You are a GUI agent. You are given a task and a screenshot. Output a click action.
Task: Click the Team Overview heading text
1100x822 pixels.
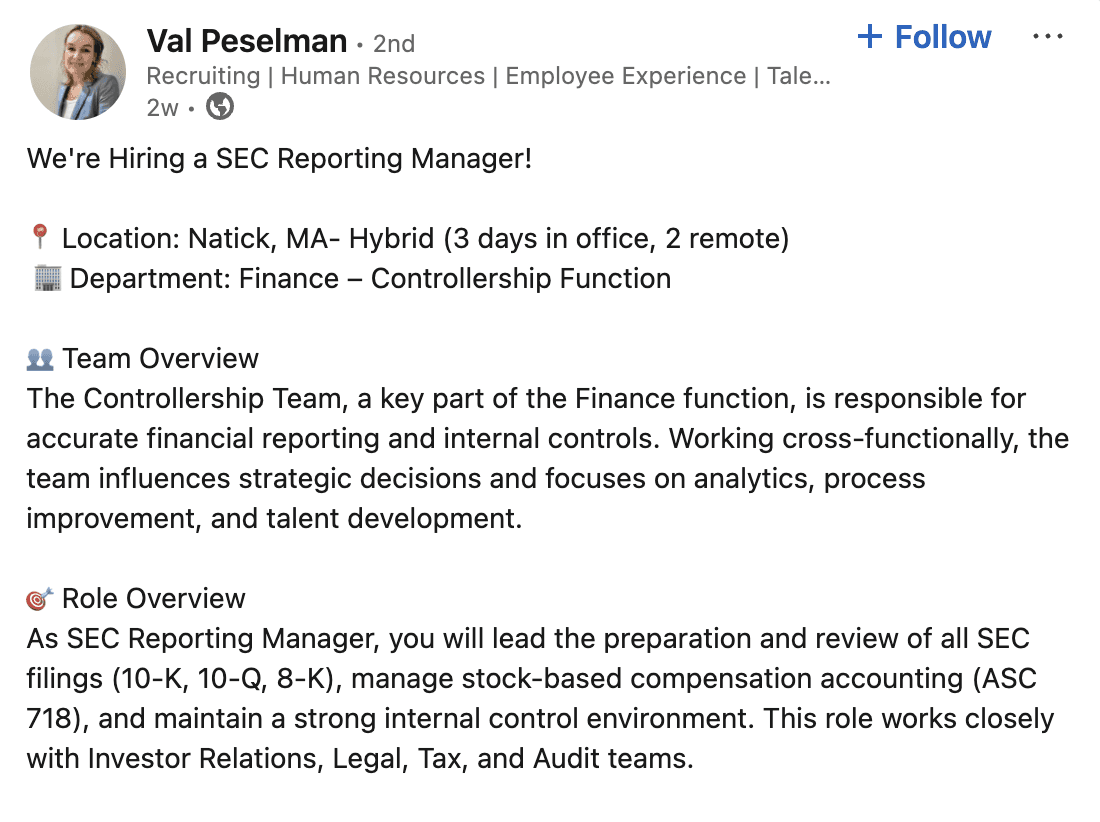tap(161, 358)
